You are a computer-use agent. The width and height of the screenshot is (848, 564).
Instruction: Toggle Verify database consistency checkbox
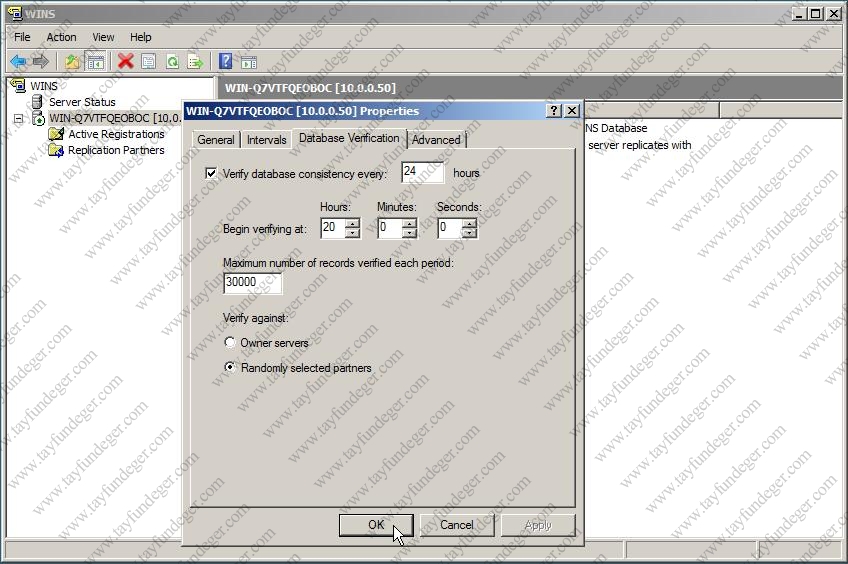(x=211, y=174)
